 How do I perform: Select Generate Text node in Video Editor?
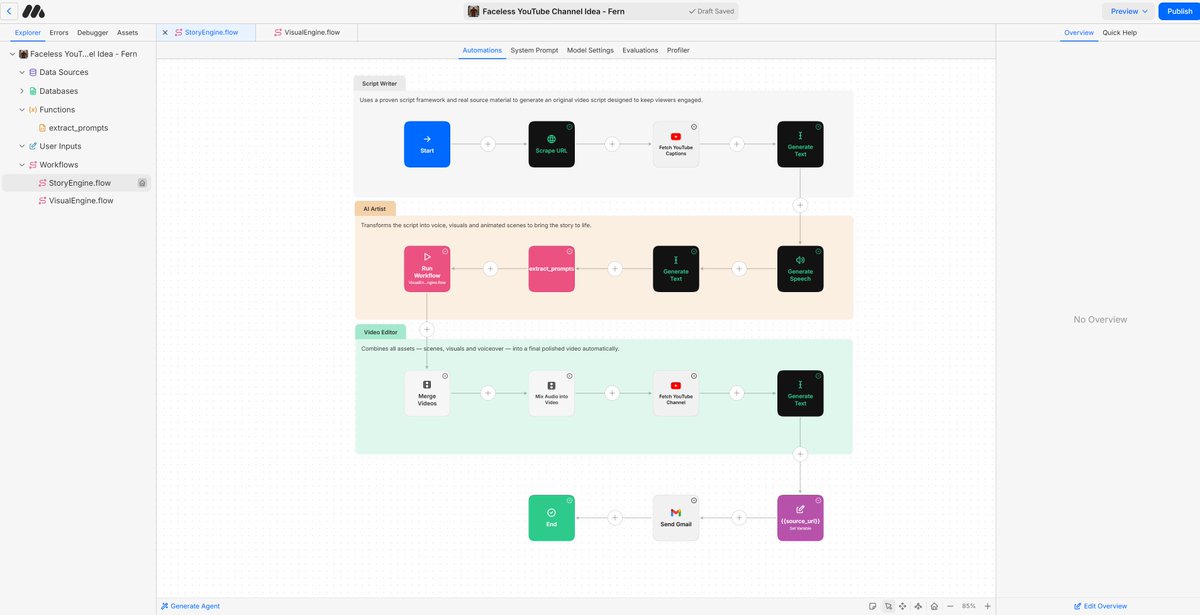click(800, 393)
